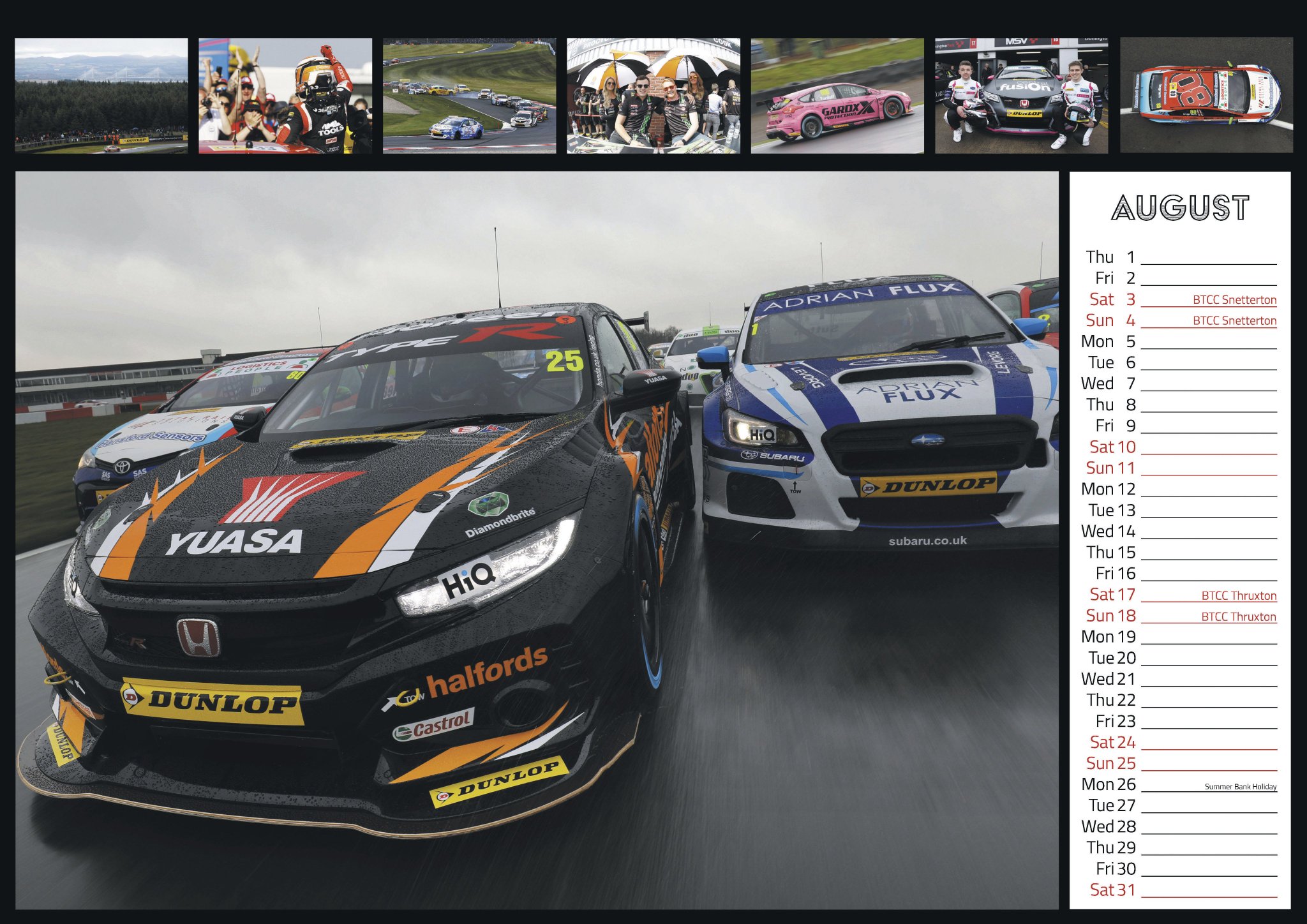Click the halfords logo on Honda bumper

click(487, 672)
